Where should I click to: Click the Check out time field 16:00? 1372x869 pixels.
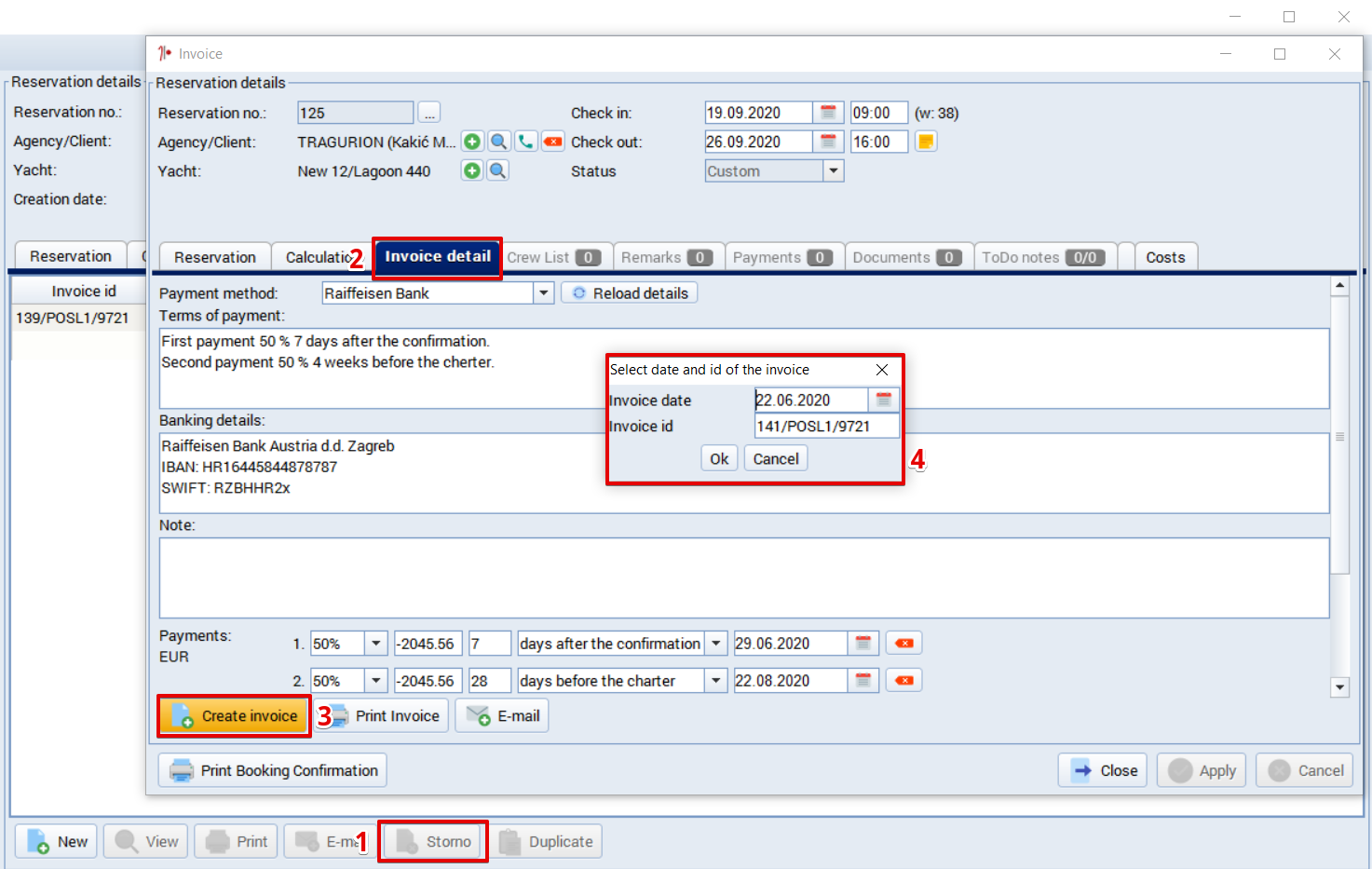pos(879,142)
